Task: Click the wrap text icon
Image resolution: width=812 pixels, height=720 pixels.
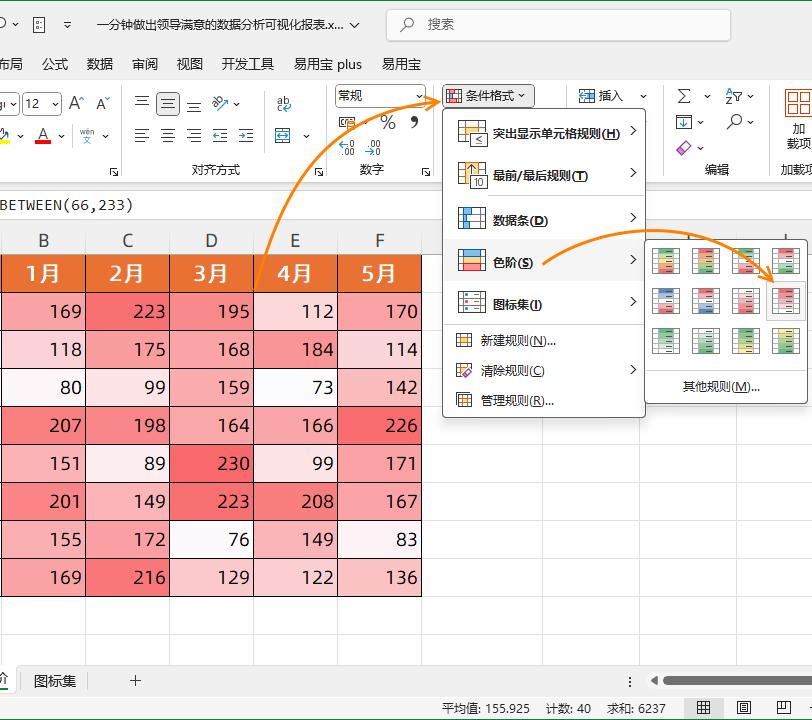Action: point(284,103)
